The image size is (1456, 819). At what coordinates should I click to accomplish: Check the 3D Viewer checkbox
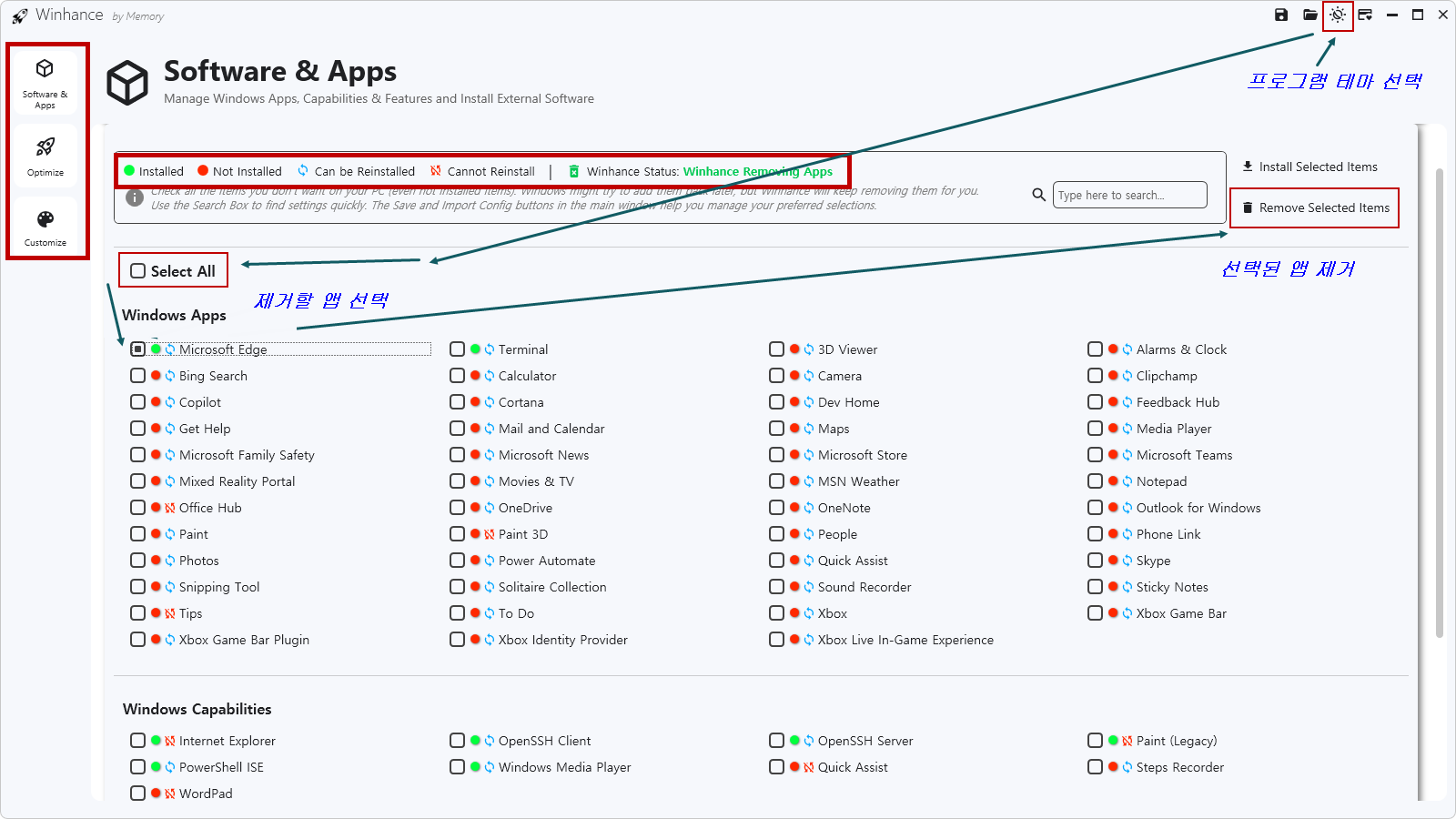(x=777, y=349)
